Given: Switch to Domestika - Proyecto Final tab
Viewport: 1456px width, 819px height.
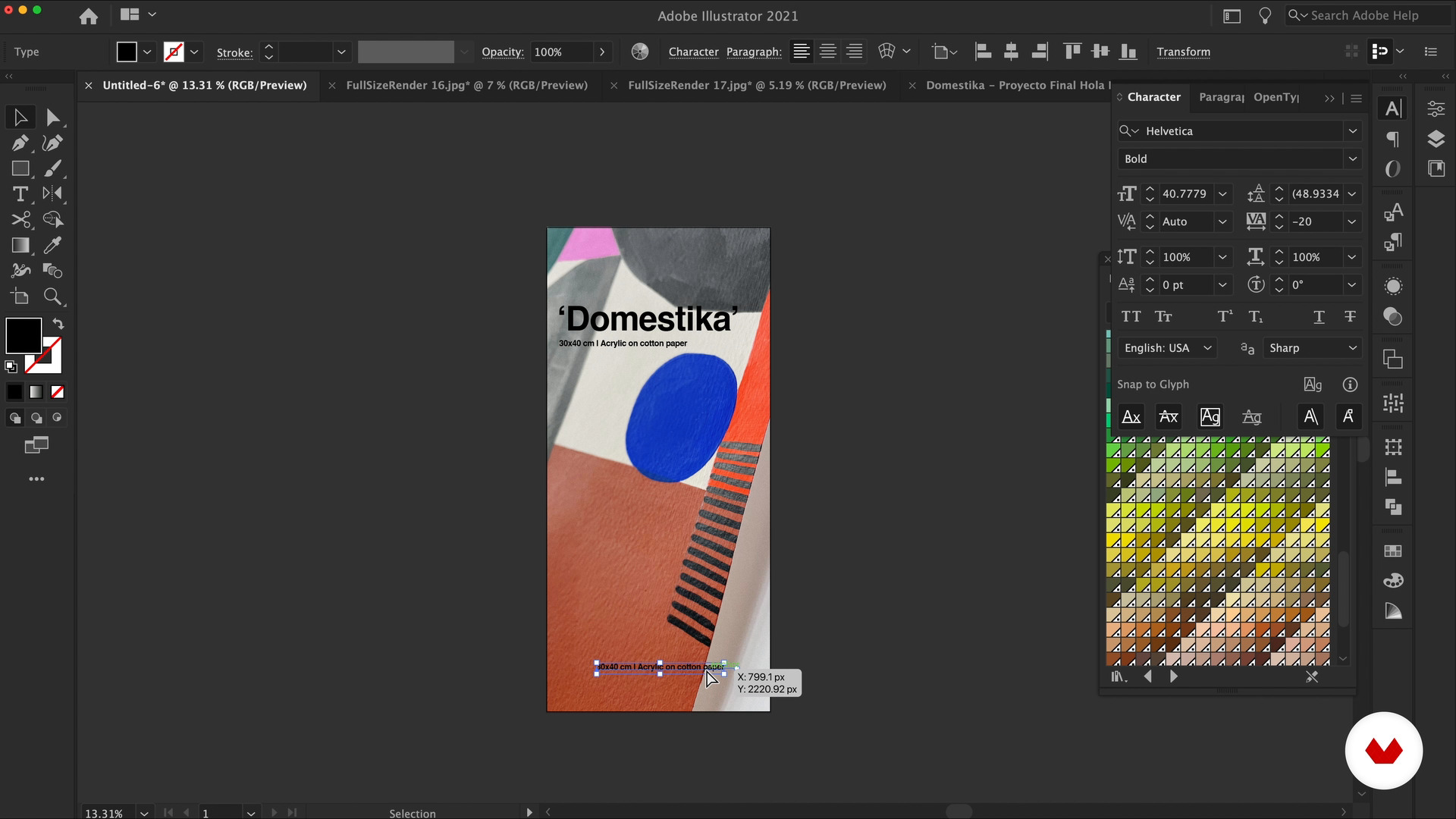Looking at the screenshot, I should pyautogui.click(x=1018, y=86).
